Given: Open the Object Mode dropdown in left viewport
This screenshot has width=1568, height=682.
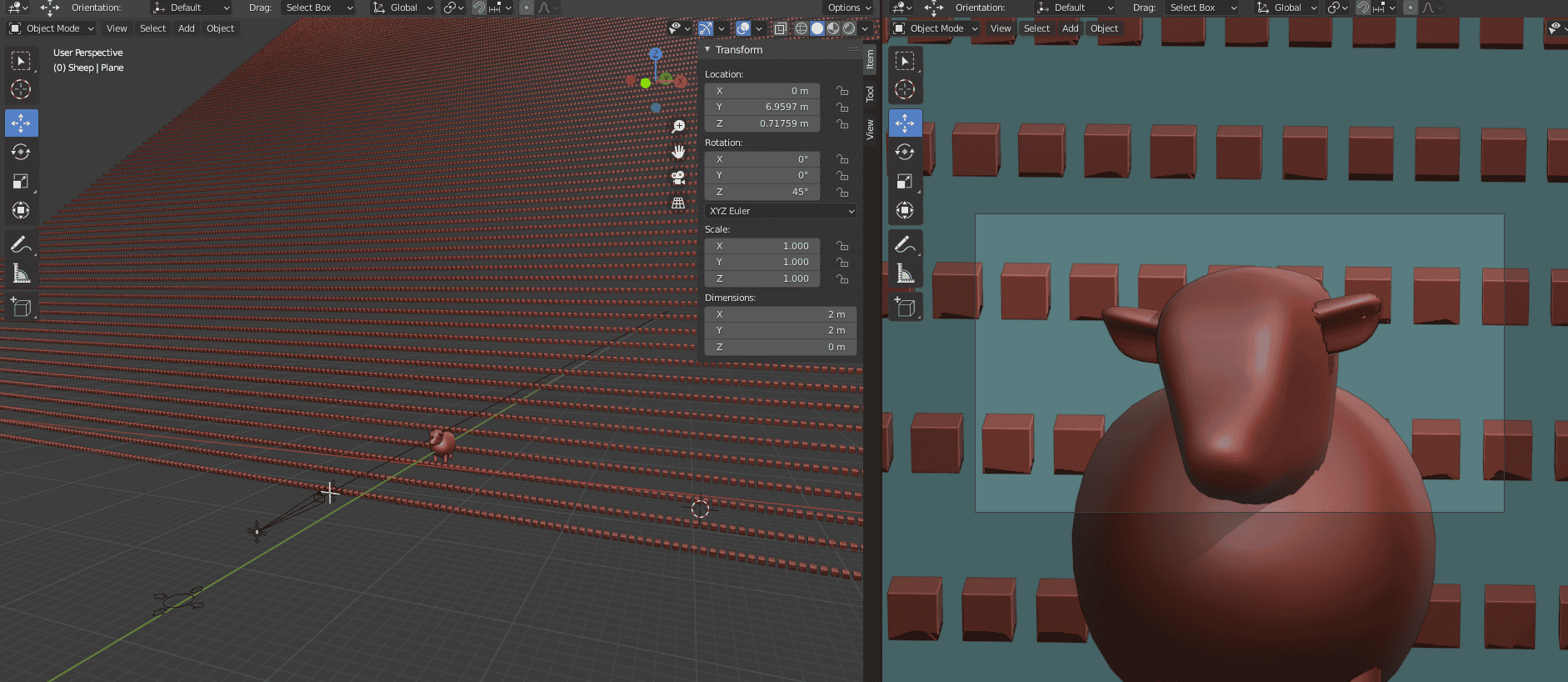Looking at the screenshot, I should pyautogui.click(x=52, y=28).
